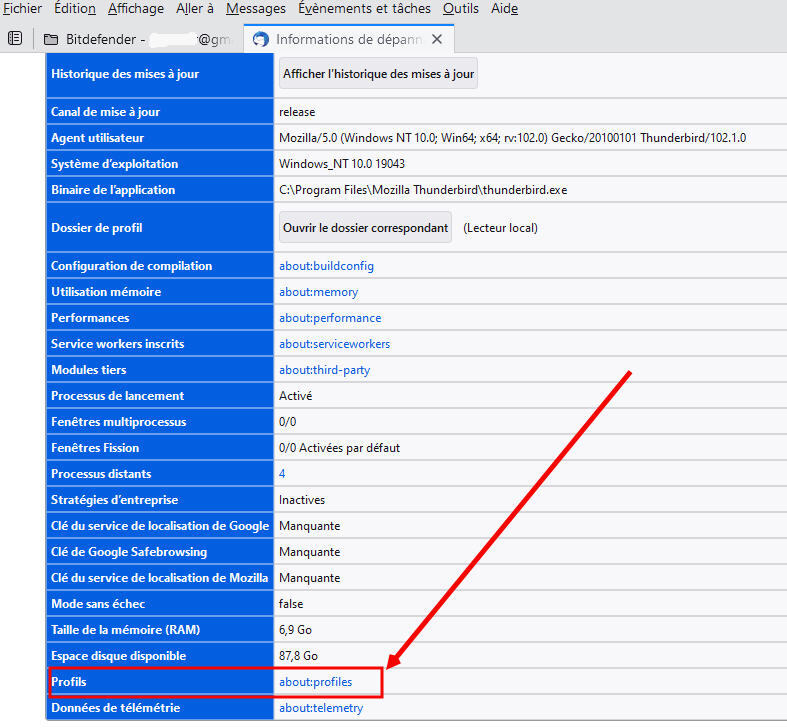The width and height of the screenshot is (787, 728).
Task: Open Évènements et tâches menu
Action: coord(364,9)
